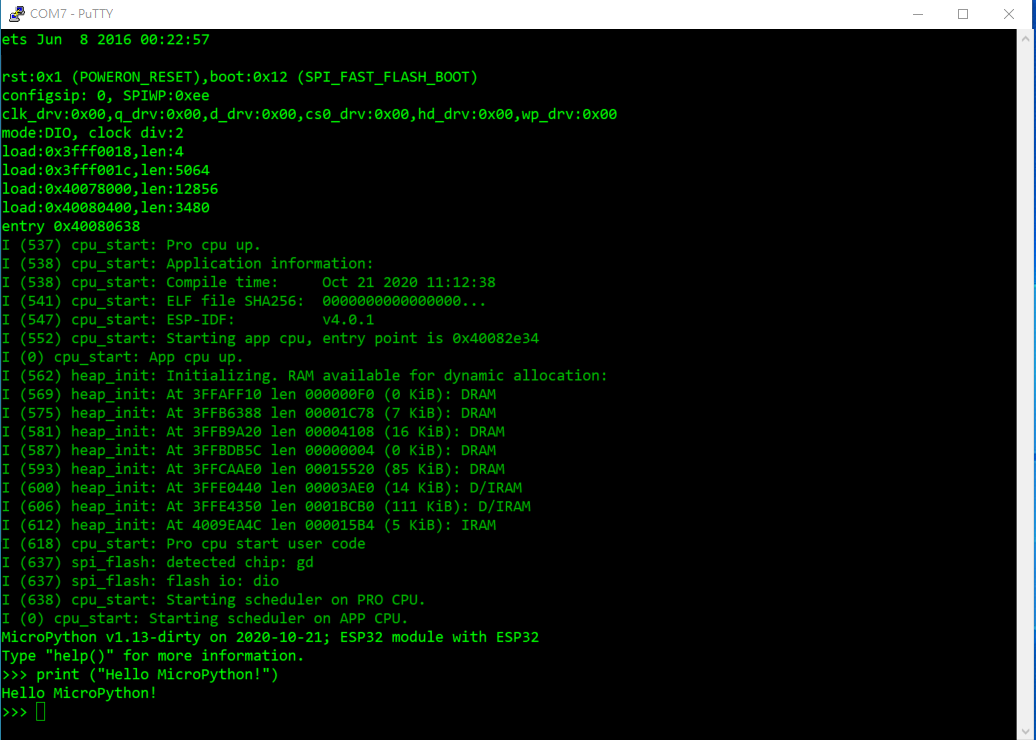Click the 'load:0x3fff001c,len:5064' line
Screen dimensions: 1036x740
106,170
